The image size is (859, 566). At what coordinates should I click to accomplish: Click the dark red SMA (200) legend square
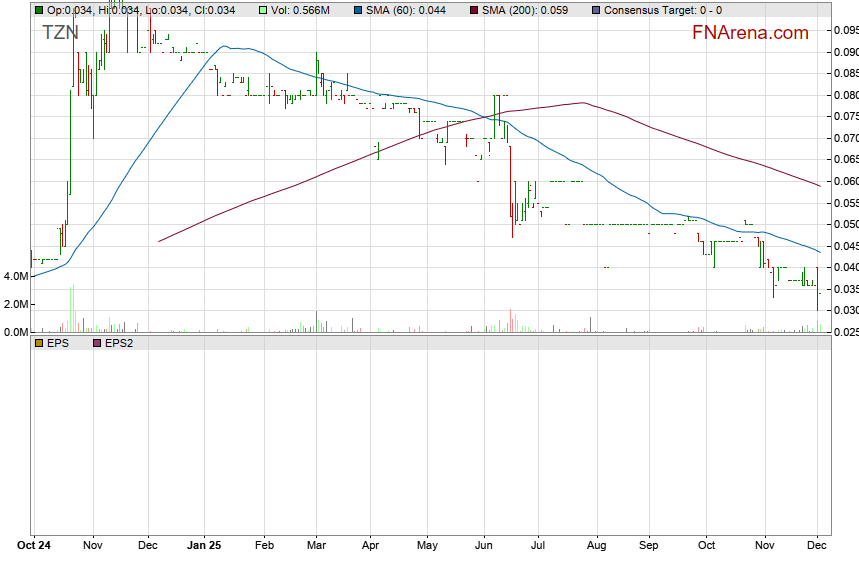click(x=474, y=10)
